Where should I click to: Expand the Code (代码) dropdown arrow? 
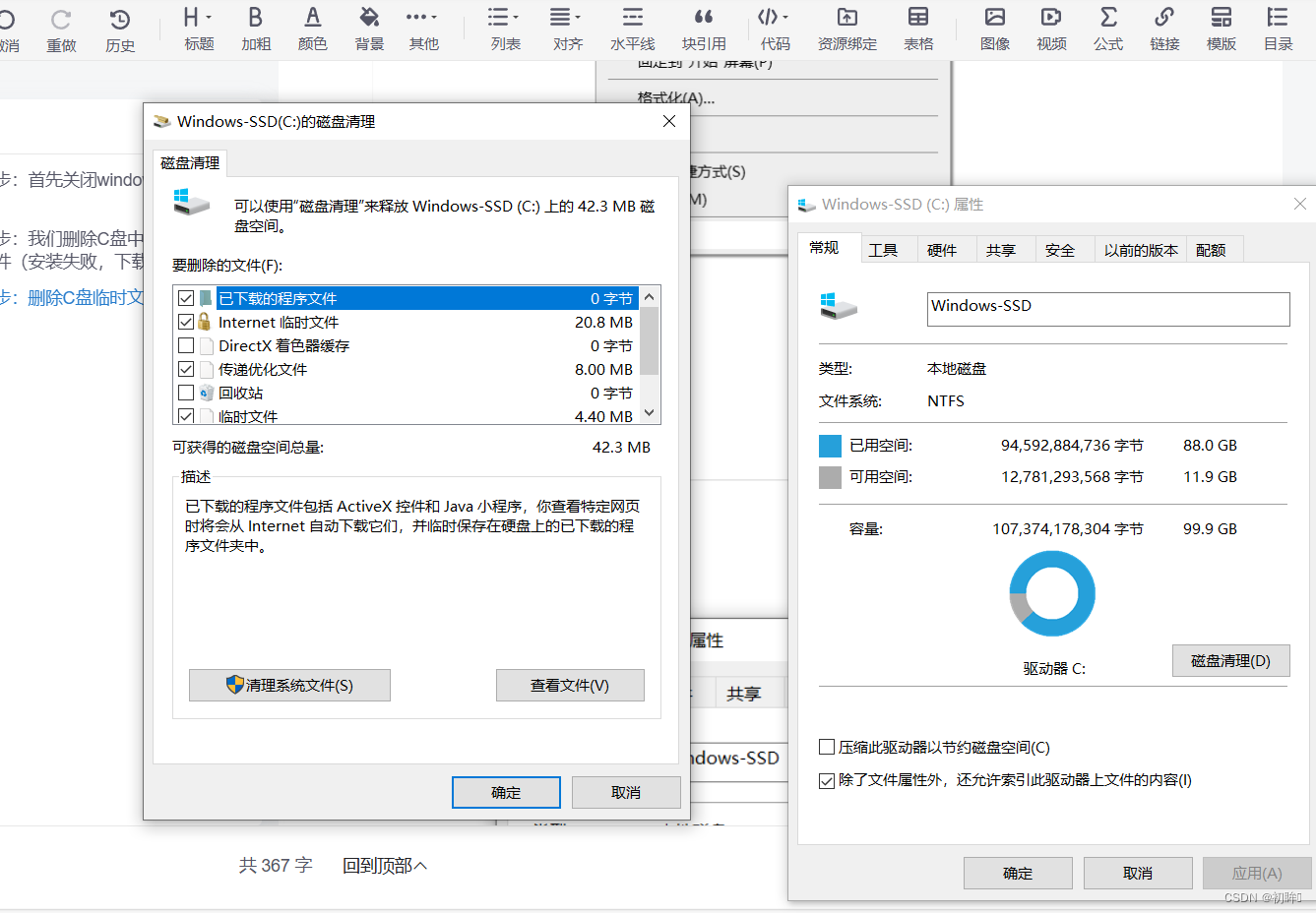click(784, 18)
